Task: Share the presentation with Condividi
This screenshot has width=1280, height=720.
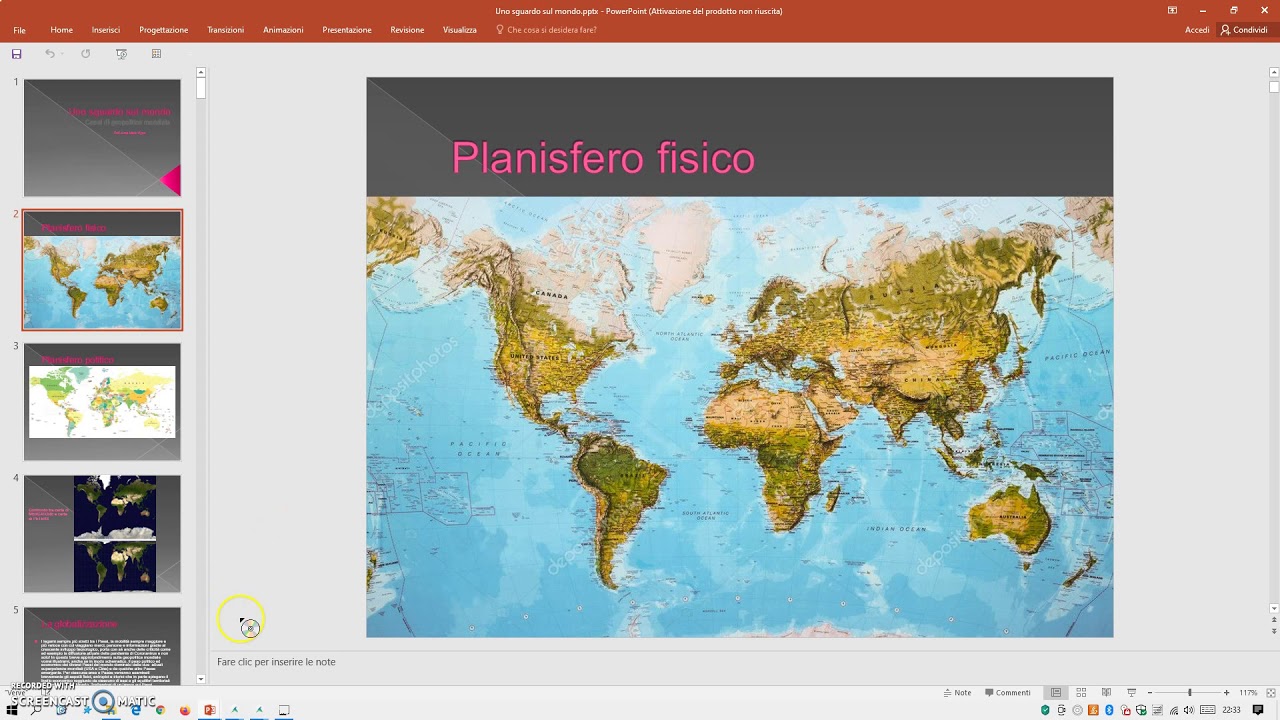Action: click(x=1244, y=30)
